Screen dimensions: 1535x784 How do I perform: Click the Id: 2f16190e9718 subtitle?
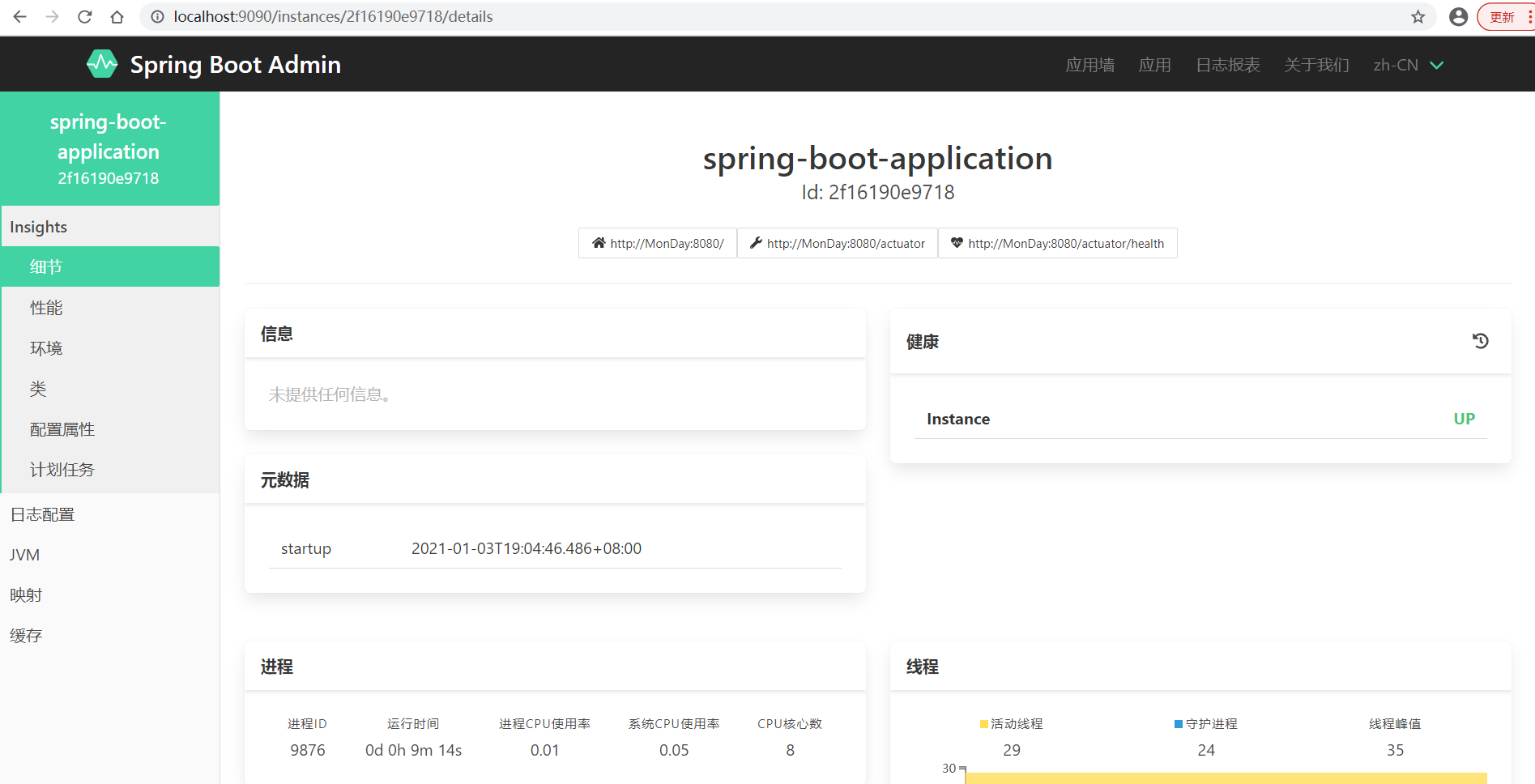(x=878, y=192)
